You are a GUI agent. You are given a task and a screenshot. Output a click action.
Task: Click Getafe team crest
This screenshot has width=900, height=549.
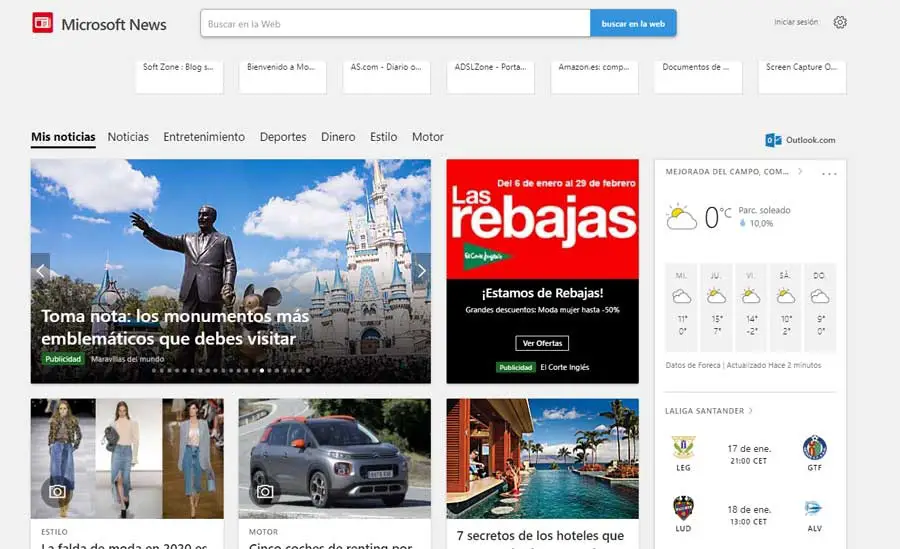[814, 447]
